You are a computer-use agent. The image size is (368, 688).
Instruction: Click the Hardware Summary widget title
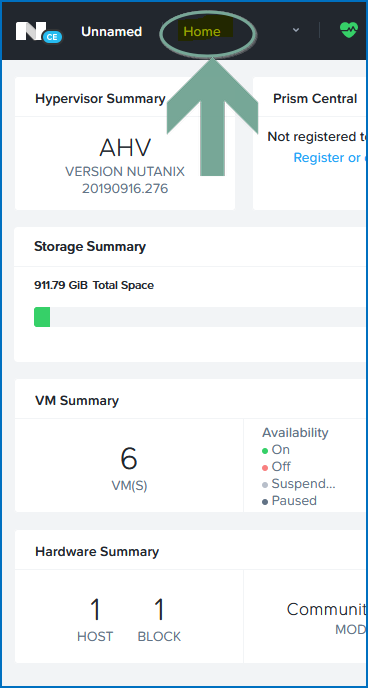[97, 552]
